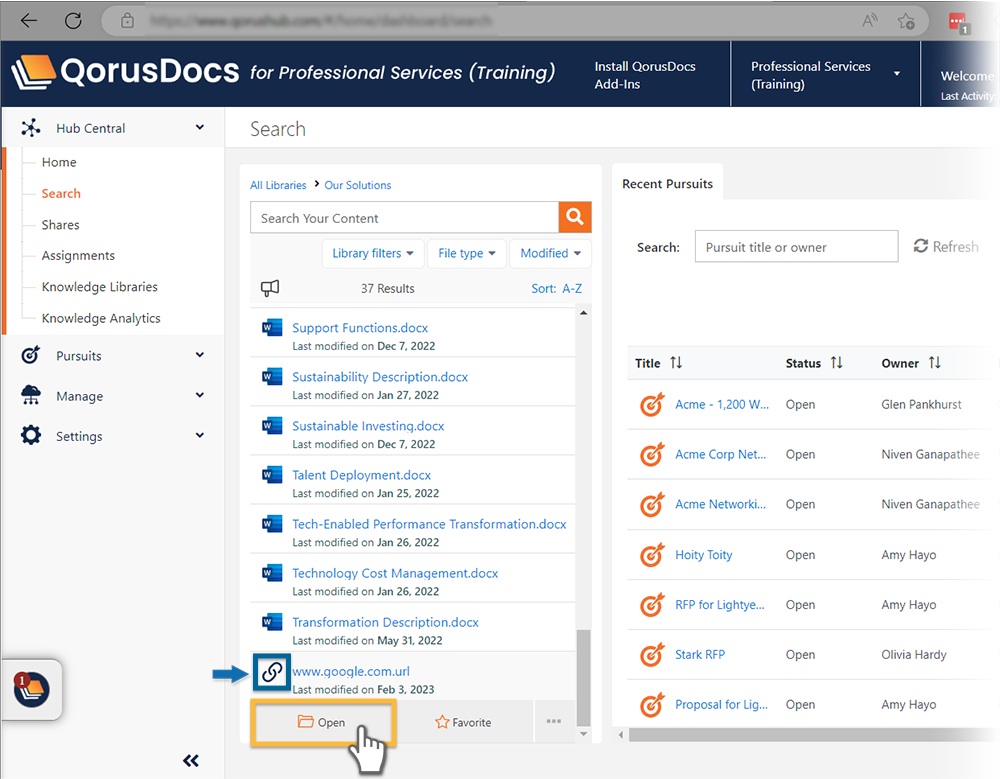Open the Professional Services (Training) hub dropdown
The image size is (1000, 779).
coord(825,75)
